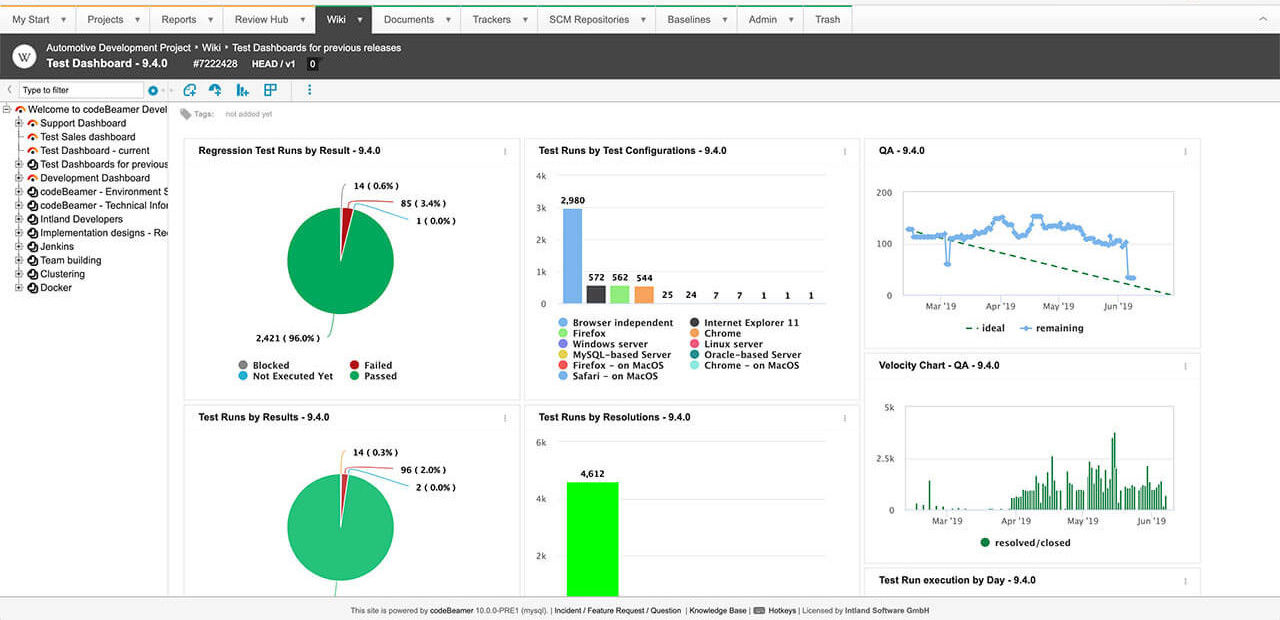The image size is (1280, 620).
Task: Click the Firefox legend color dot
Action: click(563, 334)
